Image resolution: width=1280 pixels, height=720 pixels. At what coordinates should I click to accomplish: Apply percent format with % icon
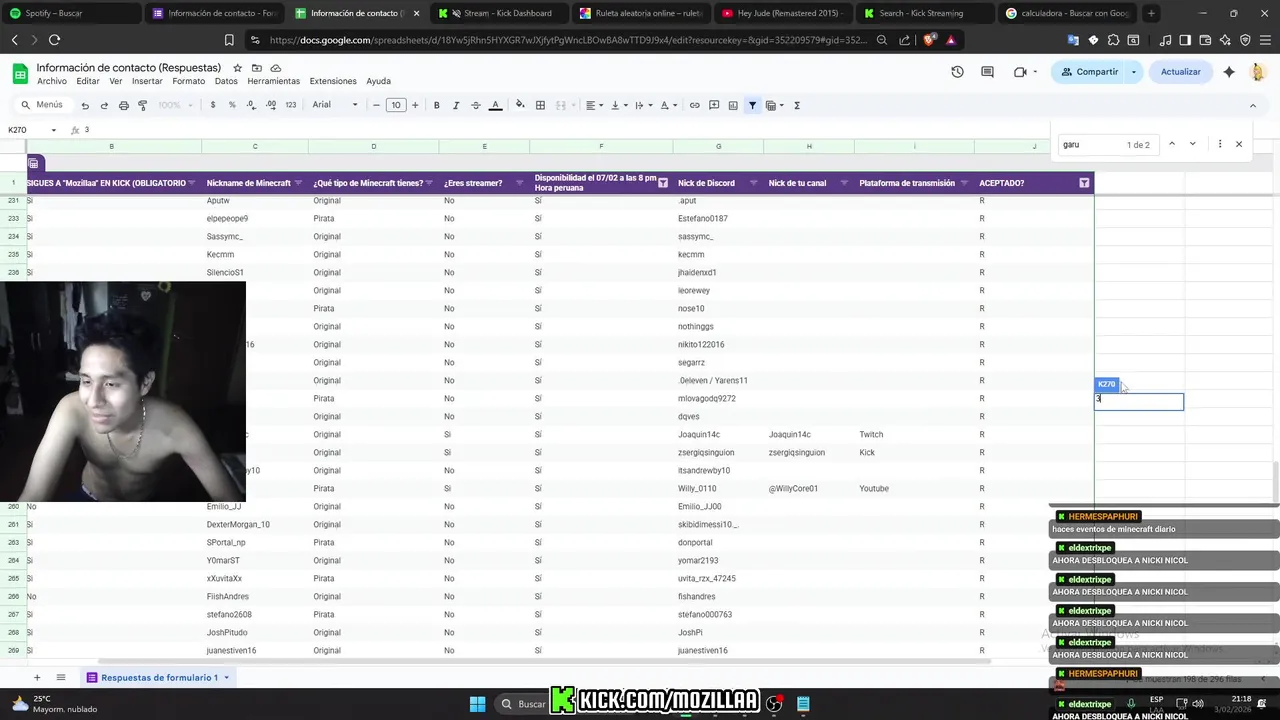232,105
